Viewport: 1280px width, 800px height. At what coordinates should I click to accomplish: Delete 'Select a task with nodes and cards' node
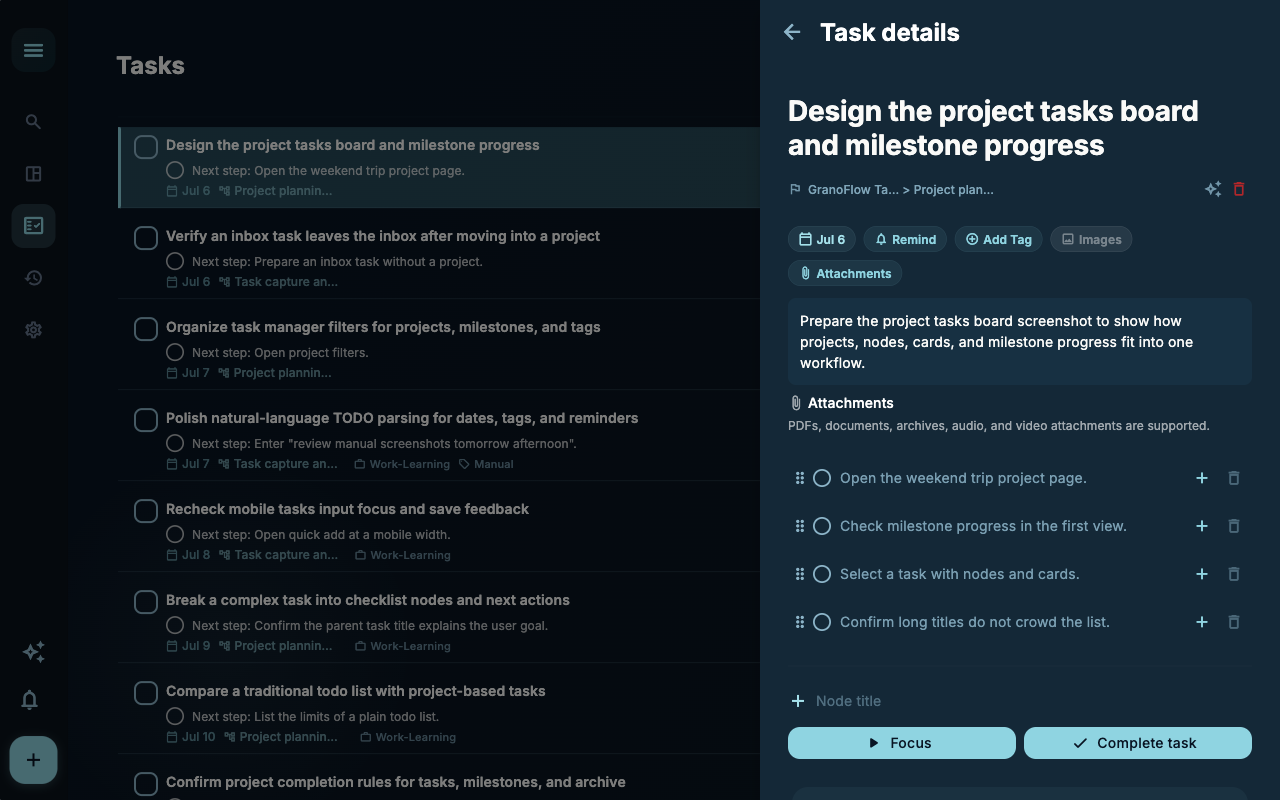[1234, 574]
